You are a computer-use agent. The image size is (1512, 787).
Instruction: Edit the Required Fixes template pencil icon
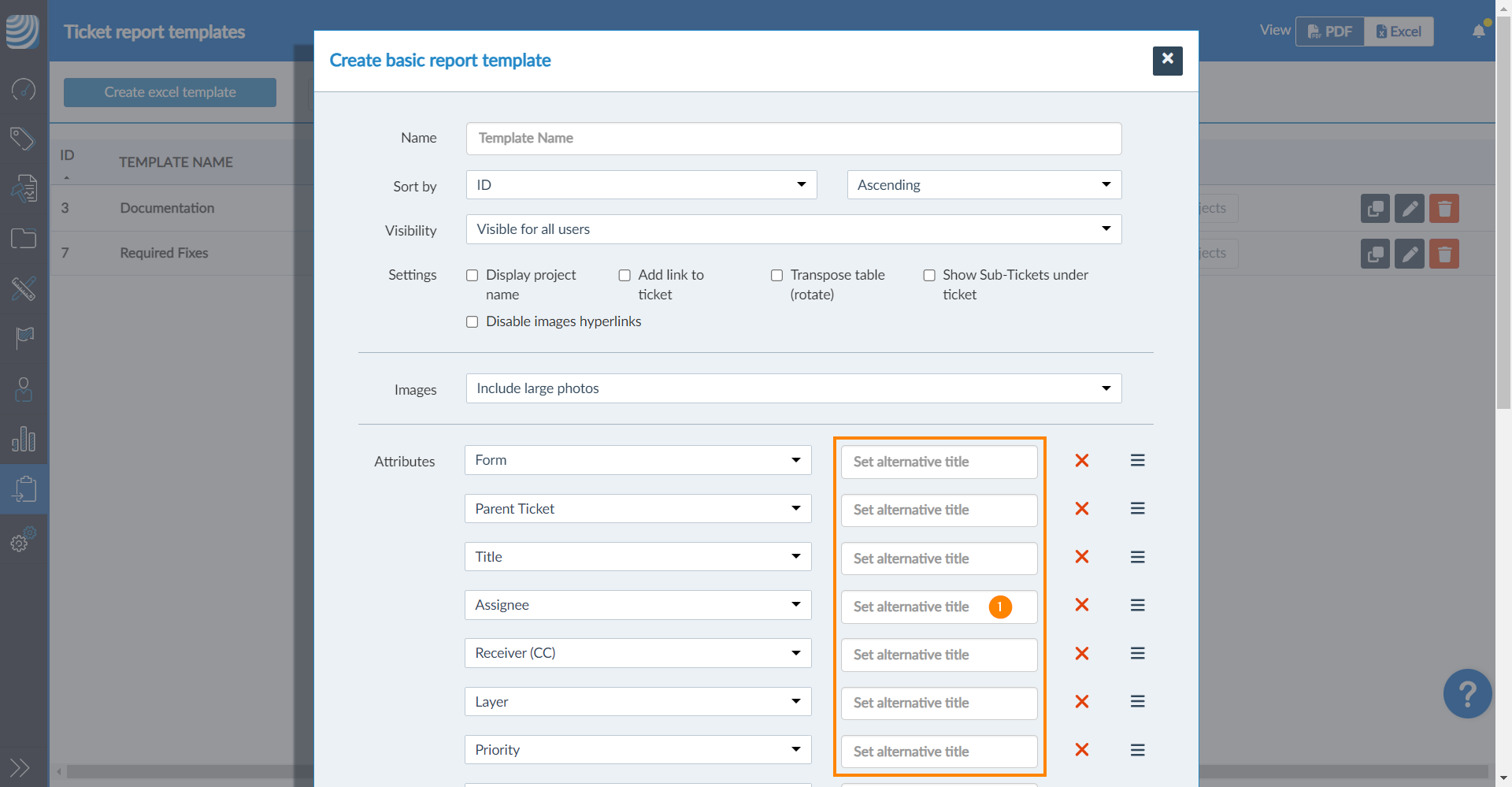[1409, 254]
